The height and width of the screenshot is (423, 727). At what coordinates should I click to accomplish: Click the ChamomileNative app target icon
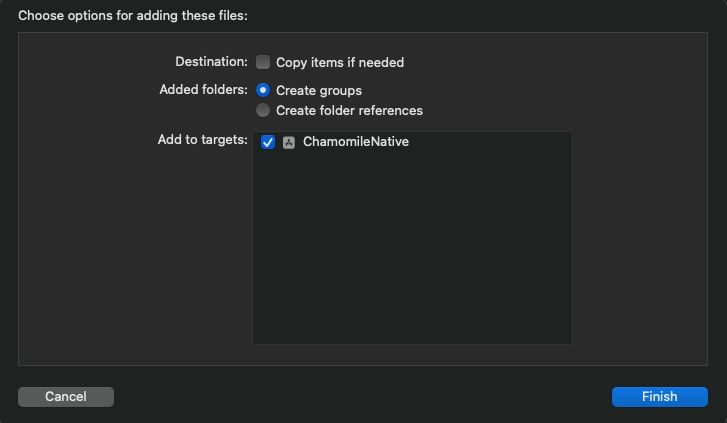288,143
